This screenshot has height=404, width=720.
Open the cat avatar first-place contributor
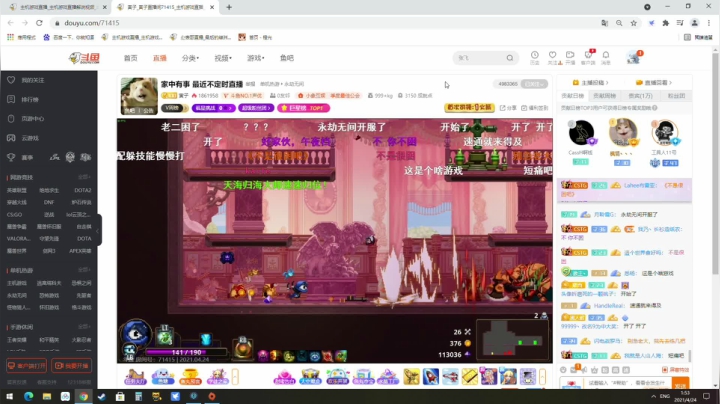[x=623, y=132]
